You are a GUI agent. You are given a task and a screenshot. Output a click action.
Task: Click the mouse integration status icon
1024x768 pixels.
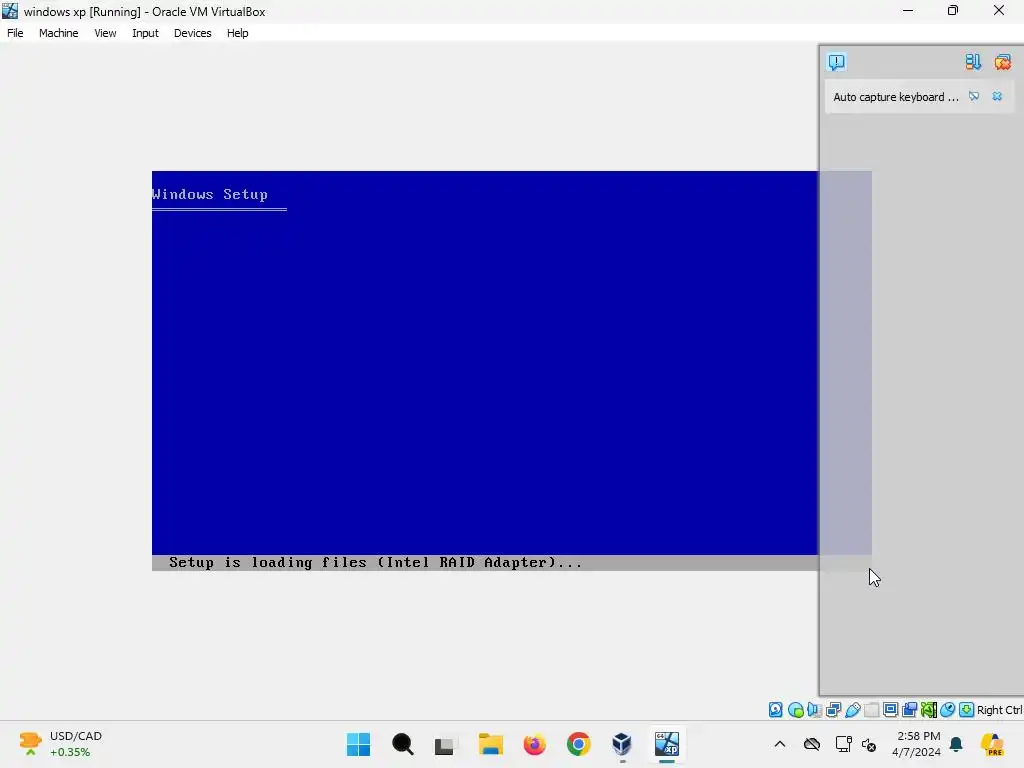948,710
